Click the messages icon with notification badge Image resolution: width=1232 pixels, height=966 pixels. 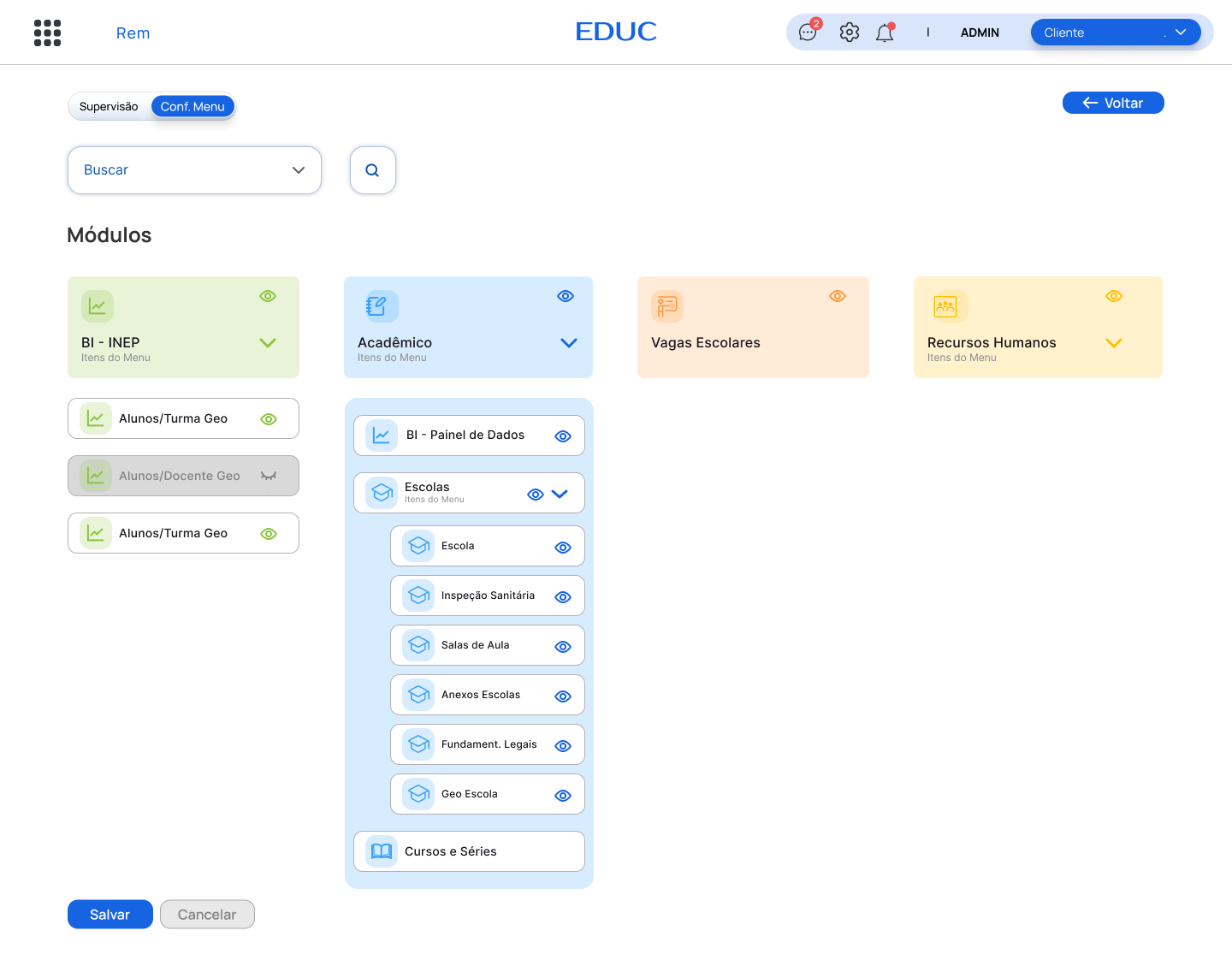coord(807,32)
